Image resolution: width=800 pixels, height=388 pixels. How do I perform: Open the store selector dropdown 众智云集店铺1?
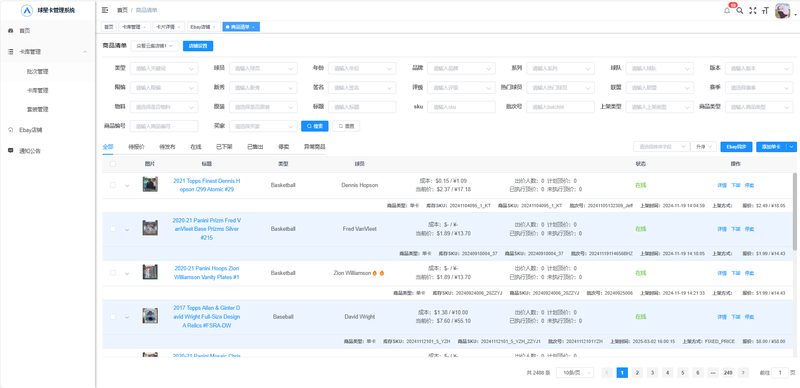pos(155,46)
